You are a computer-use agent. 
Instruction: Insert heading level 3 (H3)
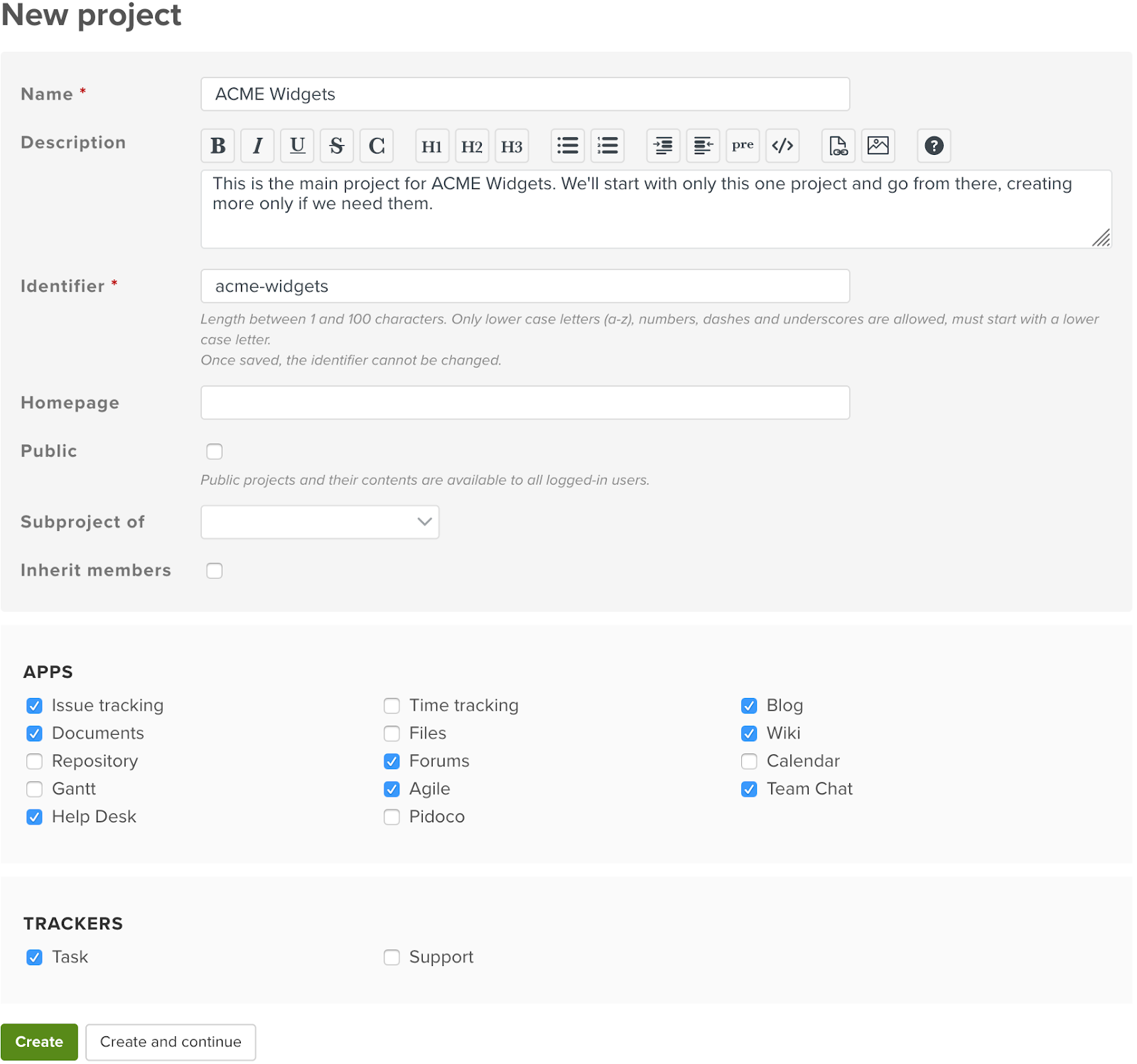[512, 146]
